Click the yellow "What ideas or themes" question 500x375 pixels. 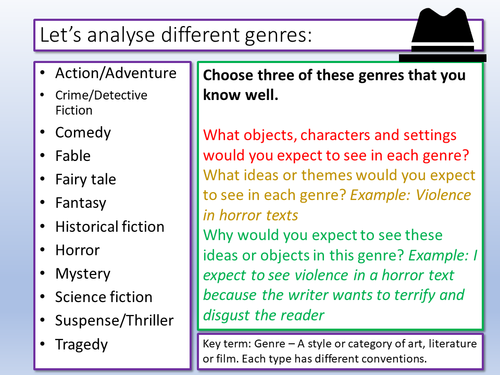pyautogui.click(x=339, y=195)
